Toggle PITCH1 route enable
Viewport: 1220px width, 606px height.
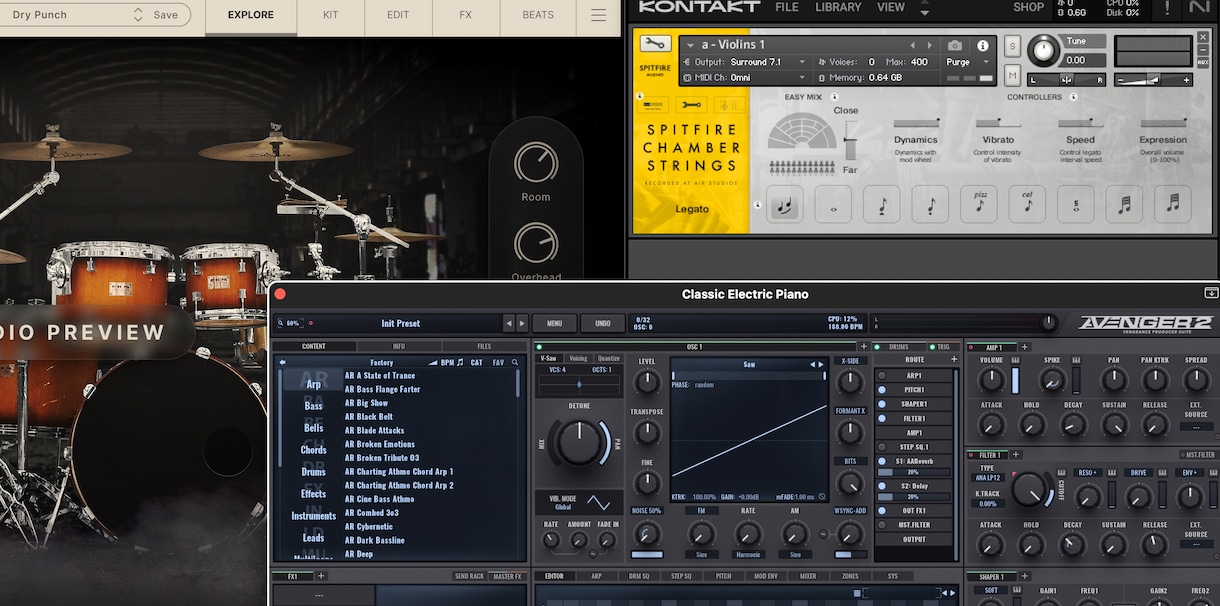tap(882, 390)
